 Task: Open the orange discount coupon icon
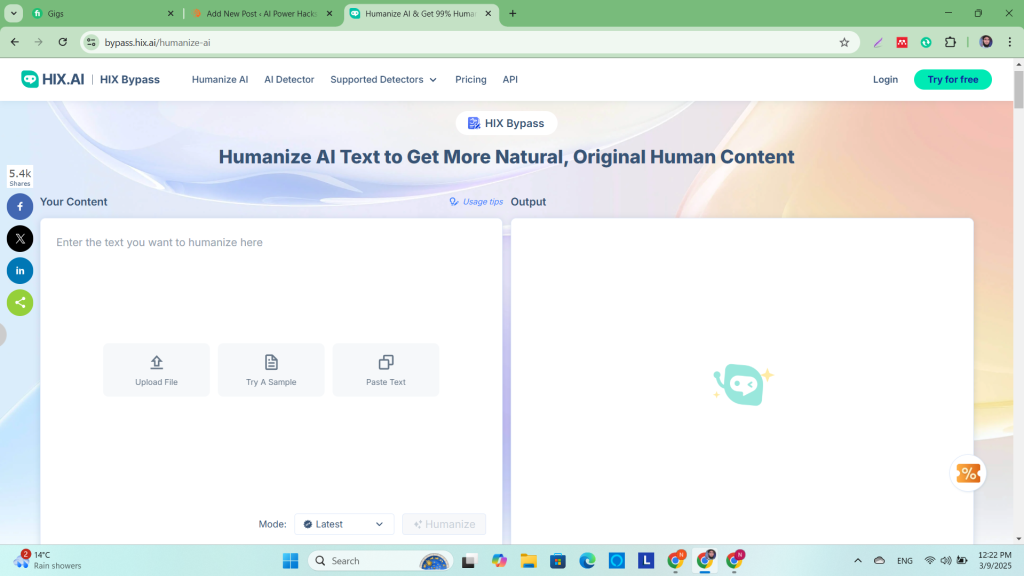point(968,473)
